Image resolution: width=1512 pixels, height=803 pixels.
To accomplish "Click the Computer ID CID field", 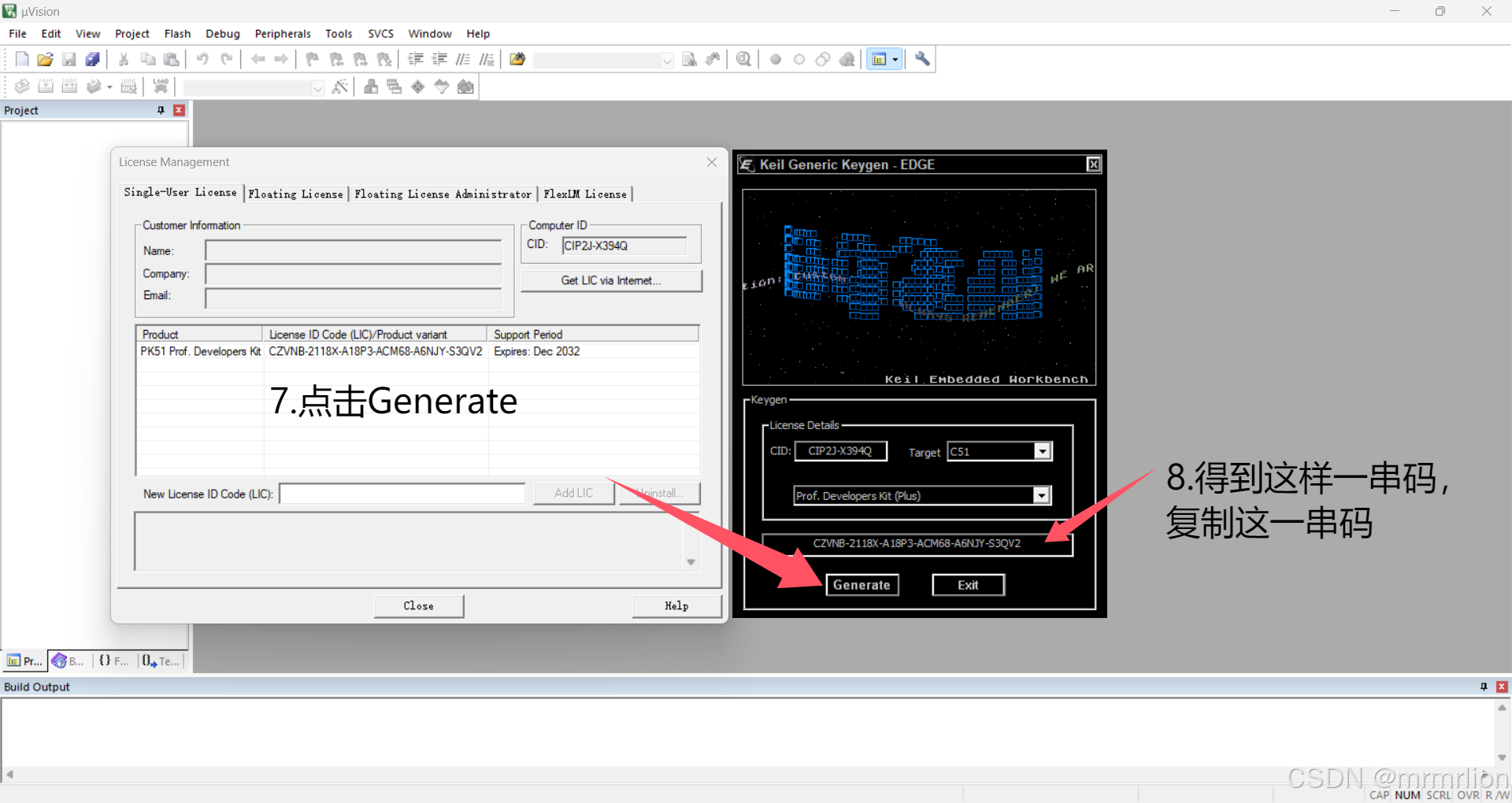I will tap(624, 246).
